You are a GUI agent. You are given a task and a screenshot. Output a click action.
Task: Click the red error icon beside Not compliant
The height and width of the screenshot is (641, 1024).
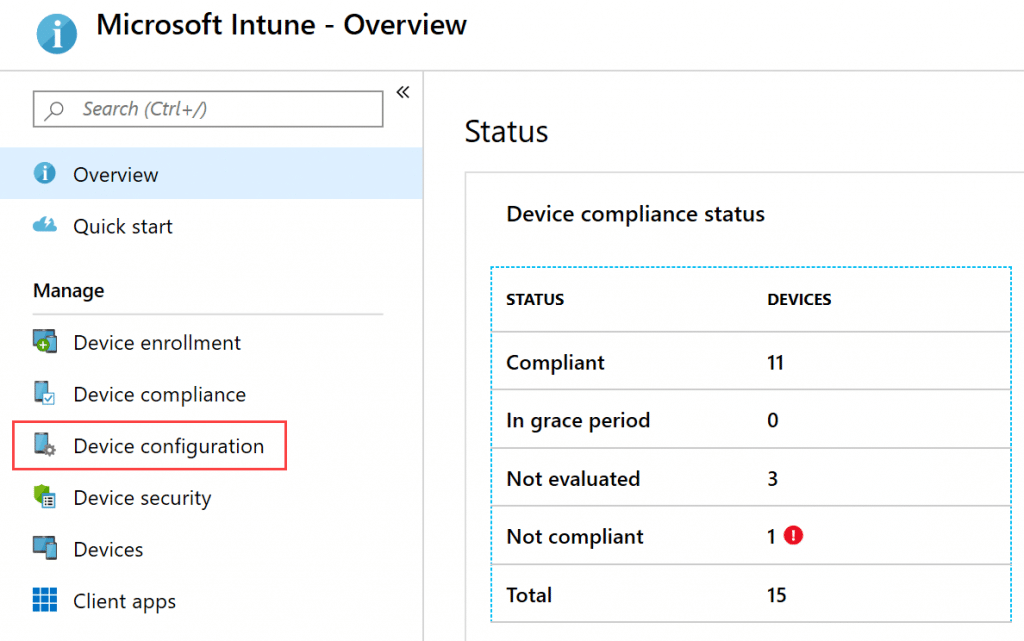pos(793,536)
